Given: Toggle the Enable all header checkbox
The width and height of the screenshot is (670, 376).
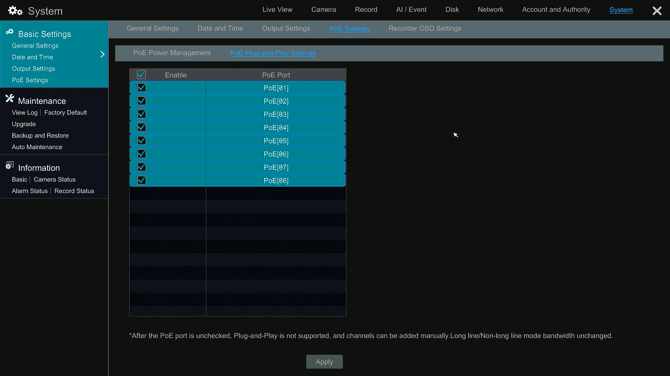Looking at the screenshot, I should [141, 75].
